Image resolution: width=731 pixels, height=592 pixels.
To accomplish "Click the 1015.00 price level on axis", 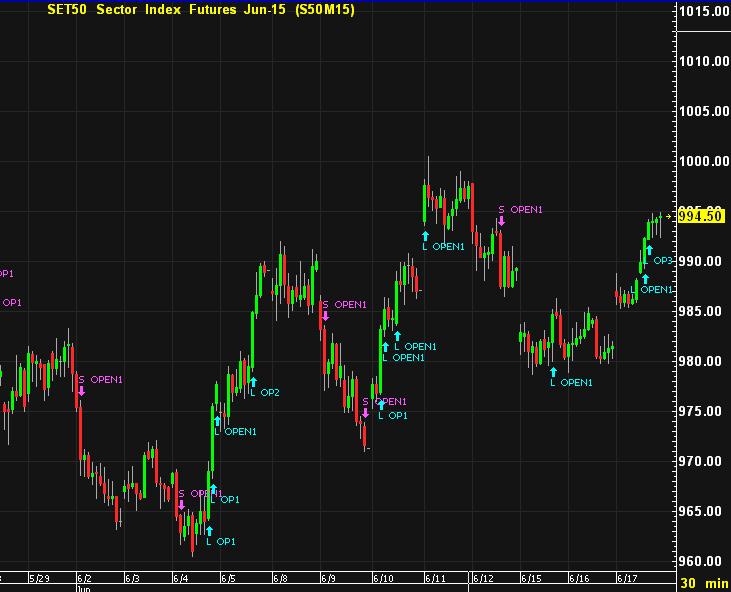I will [x=703, y=11].
